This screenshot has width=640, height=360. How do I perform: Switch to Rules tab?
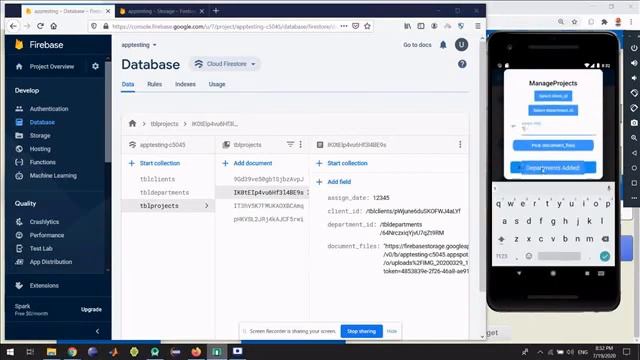(x=154, y=84)
